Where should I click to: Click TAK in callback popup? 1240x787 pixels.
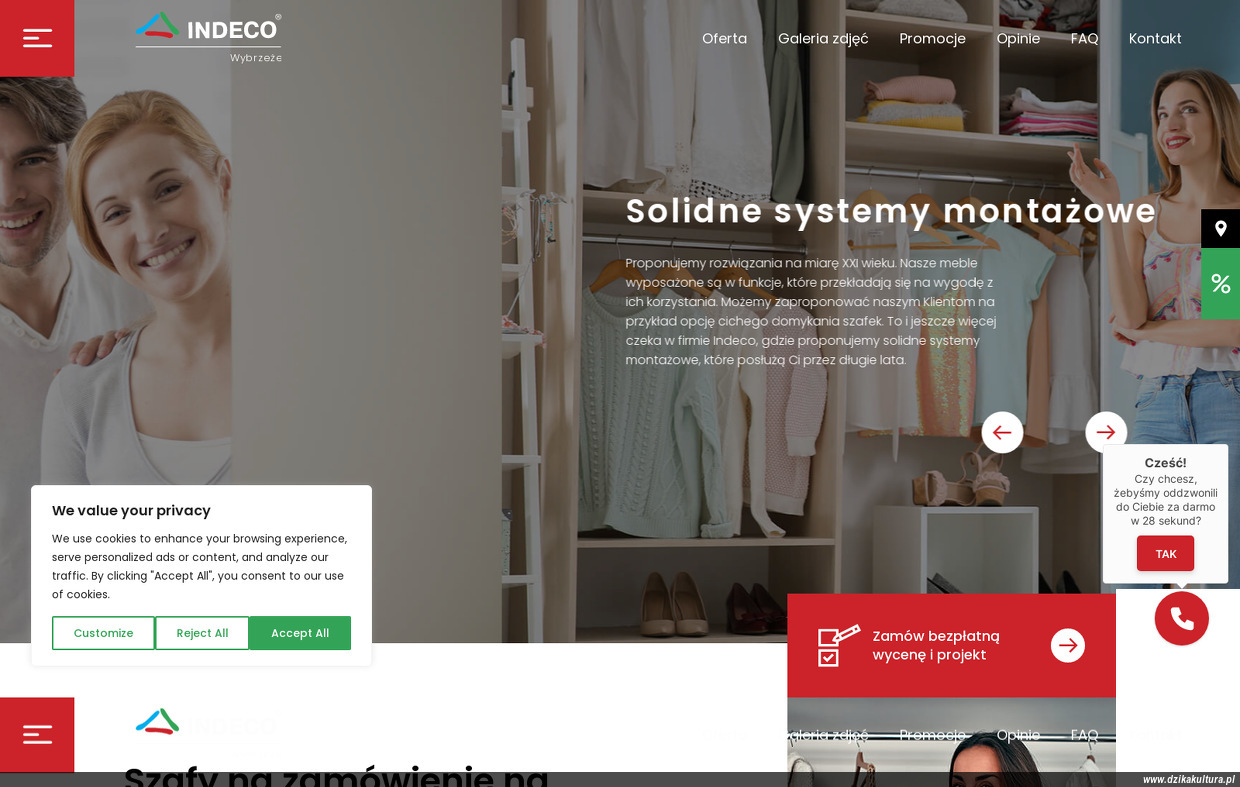tap(1165, 553)
